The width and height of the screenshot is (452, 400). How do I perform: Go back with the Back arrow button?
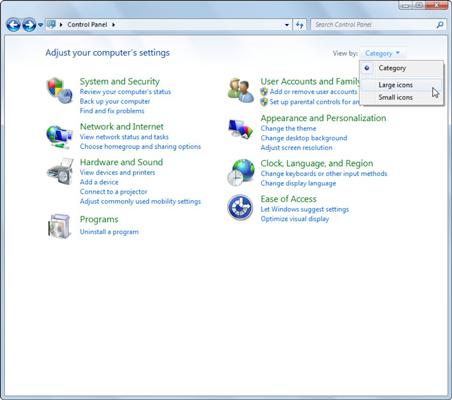click(x=13, y=25)
